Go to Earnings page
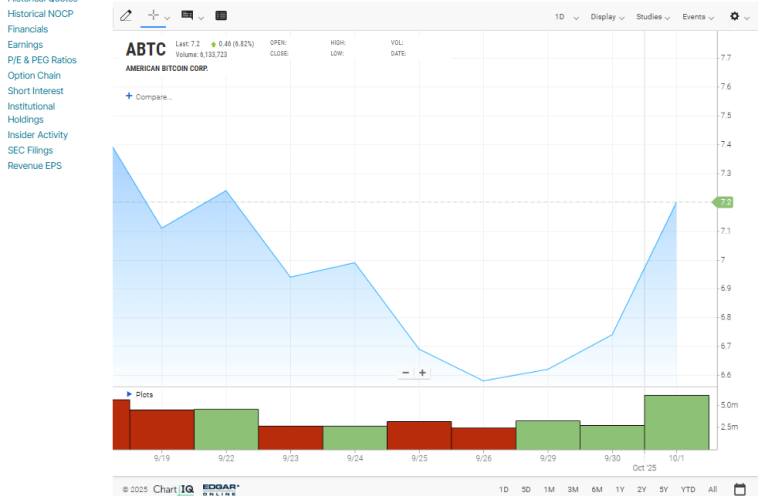Screen dimensions: 758x496 (x=25, y=45)
